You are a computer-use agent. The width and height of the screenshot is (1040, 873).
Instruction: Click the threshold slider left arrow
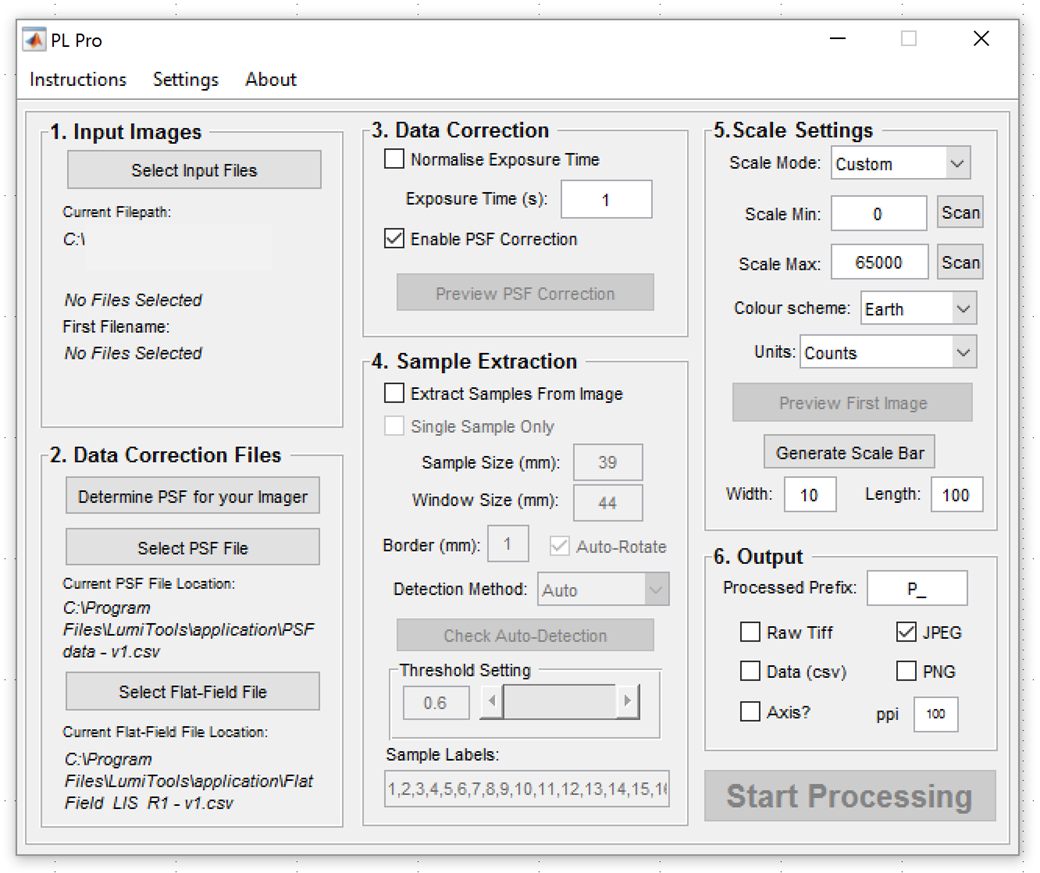point(491,701)
